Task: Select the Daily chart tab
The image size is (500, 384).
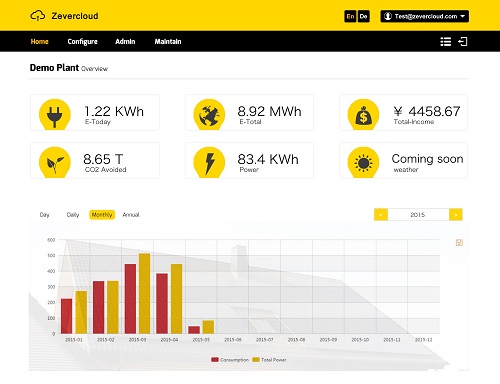Action: pos(73,215)
